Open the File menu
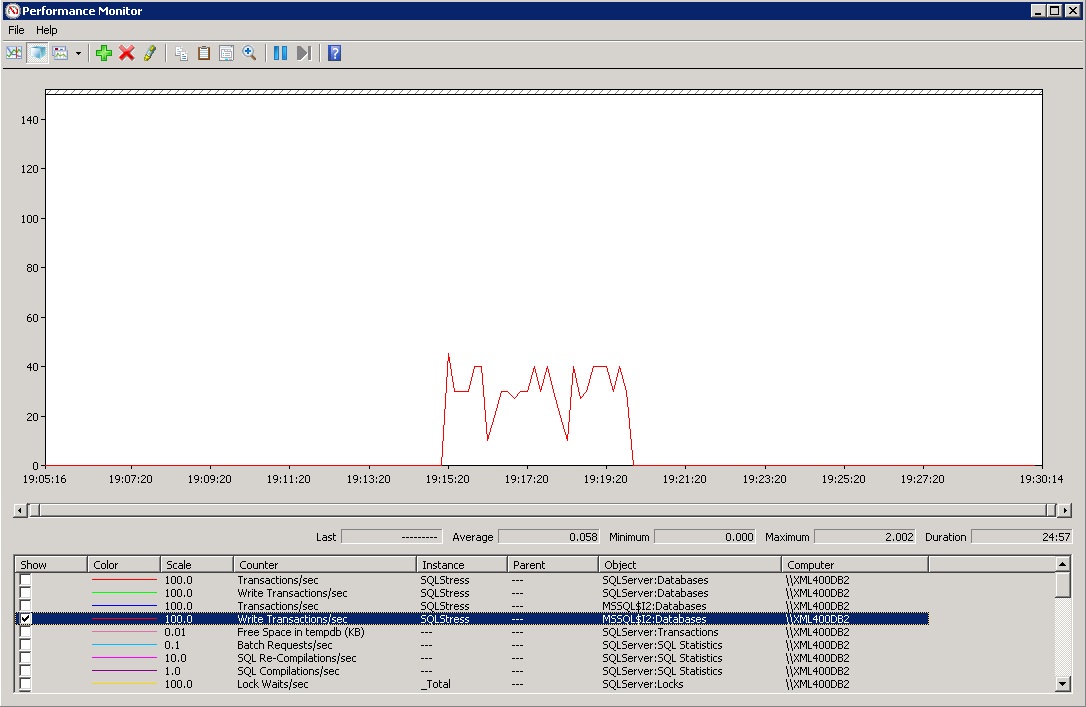This screenshot has width=1086, height=707. (16, 30)
